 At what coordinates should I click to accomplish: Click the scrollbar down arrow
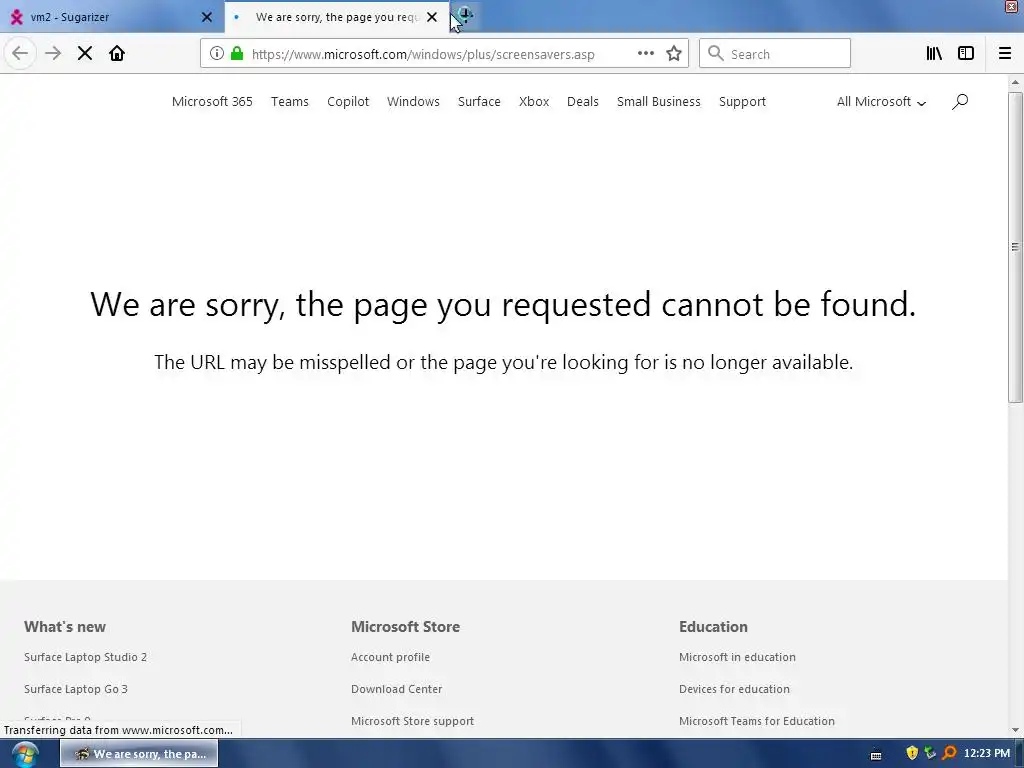(x=1015, y=730)
